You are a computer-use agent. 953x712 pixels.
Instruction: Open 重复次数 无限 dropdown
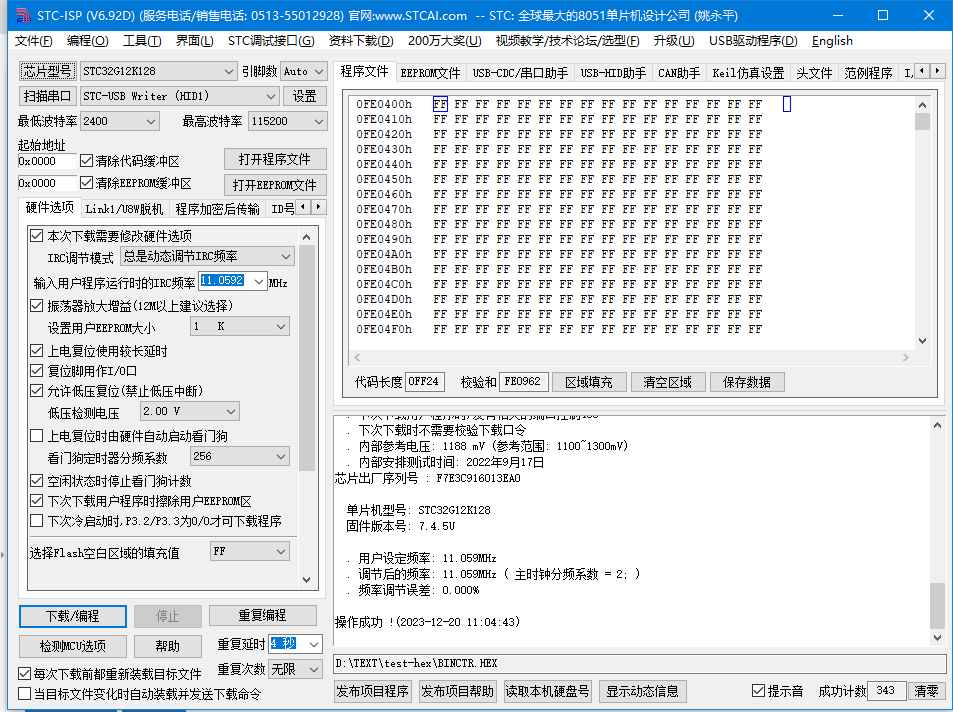[x=295, y=669]
